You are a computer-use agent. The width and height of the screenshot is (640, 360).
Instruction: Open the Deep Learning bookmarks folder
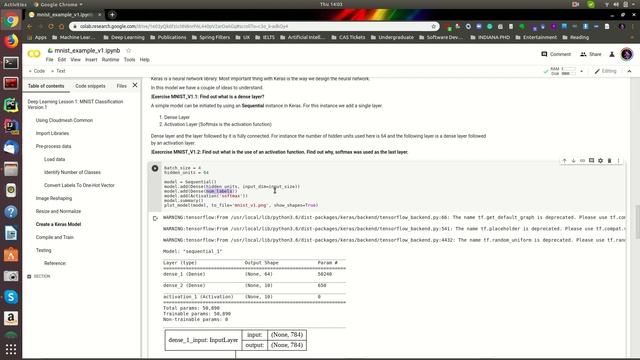coord(124,37)
